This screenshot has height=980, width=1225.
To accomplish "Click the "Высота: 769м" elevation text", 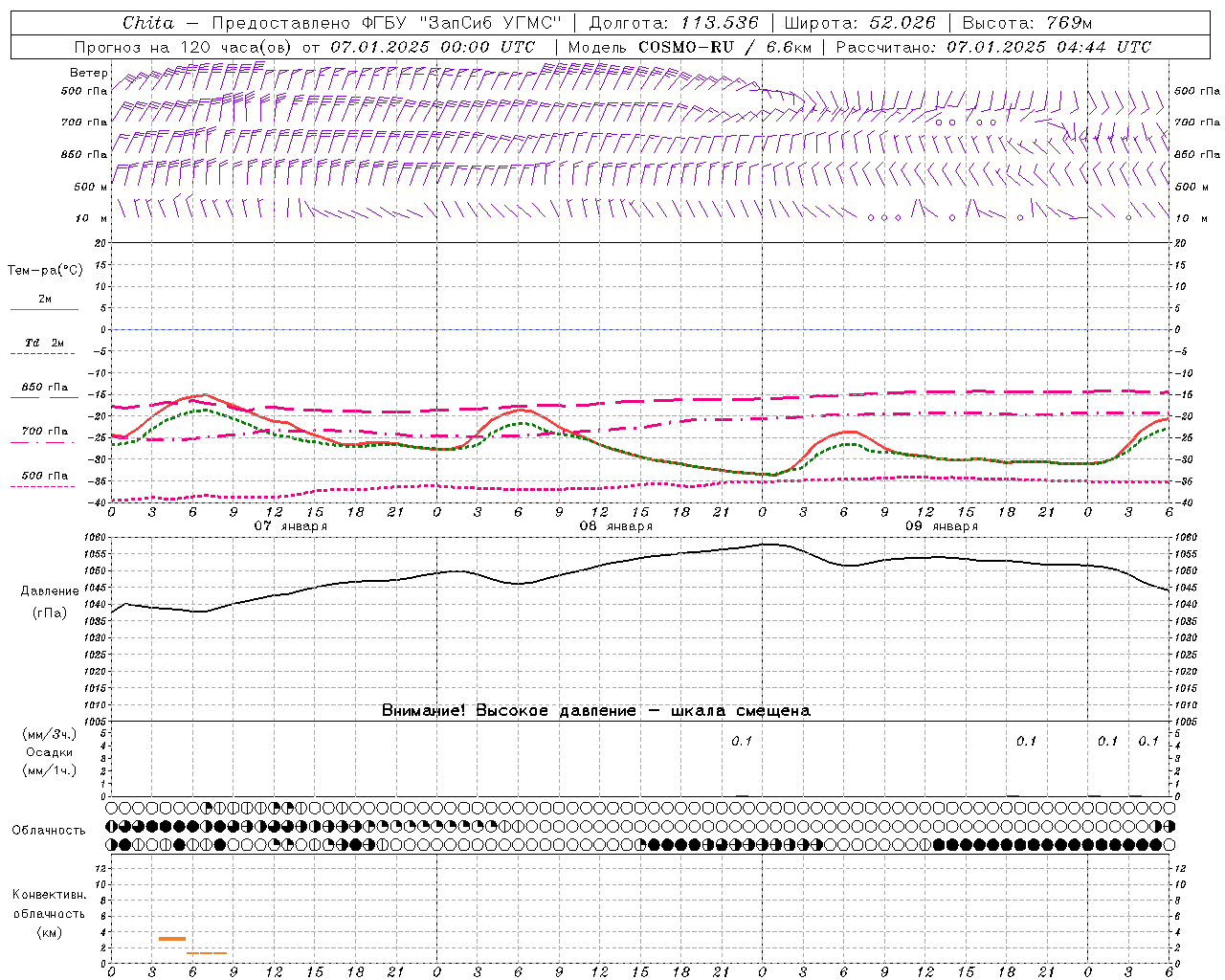I will tap(1027, 23).
